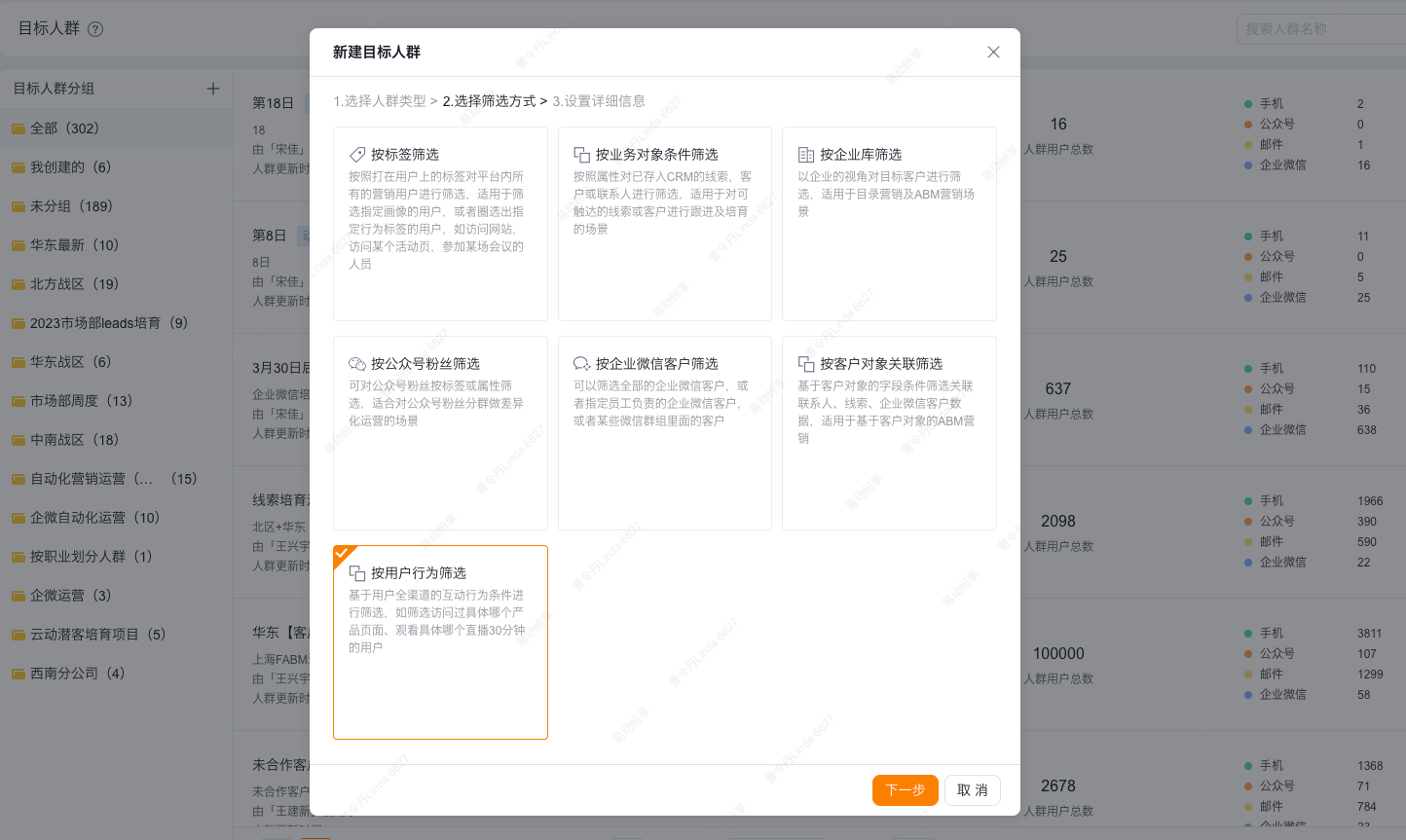Click user total 637

(1058, 389)
